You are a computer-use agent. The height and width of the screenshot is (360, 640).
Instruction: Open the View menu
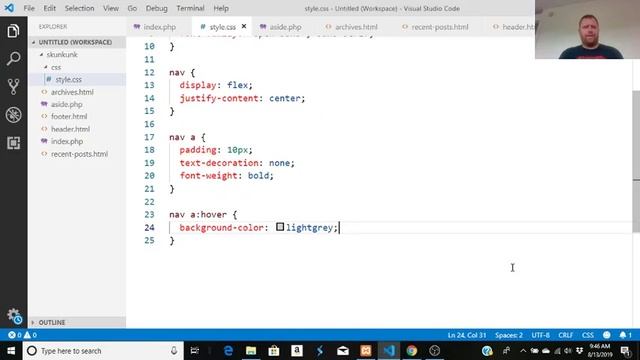[111, 8]
